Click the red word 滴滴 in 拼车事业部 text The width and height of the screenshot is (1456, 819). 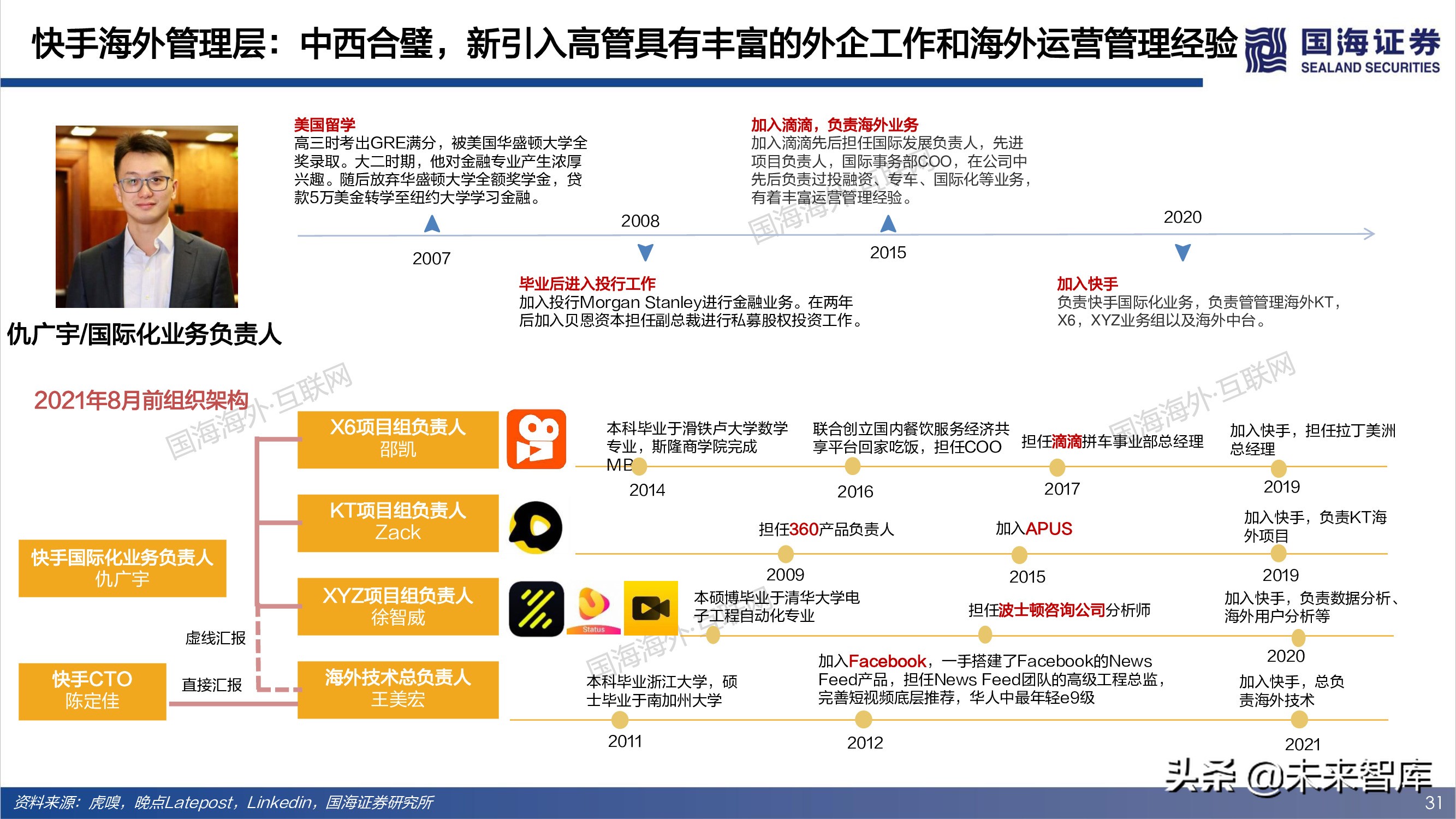pyautogui.click(x=1067, y=441)
